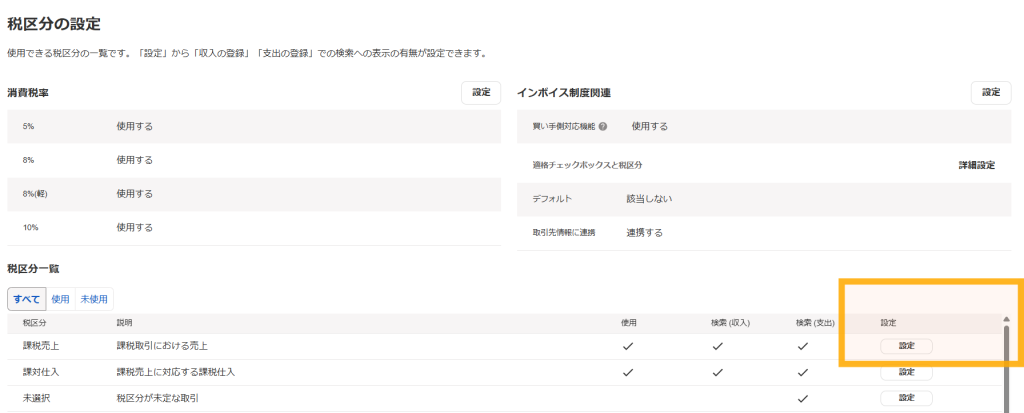Click the 検索 (収入) checkmark for 課税売上
The image size is (1024, 413).
718,346
